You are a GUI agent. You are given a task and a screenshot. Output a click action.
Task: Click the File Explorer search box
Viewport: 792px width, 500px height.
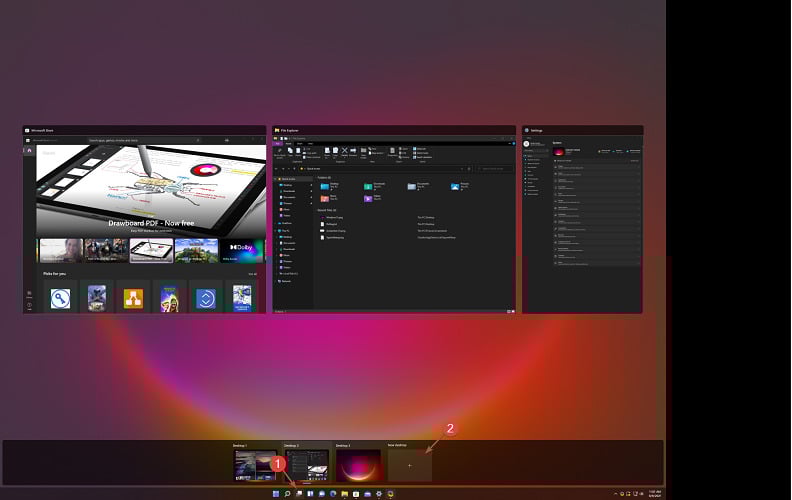click(x=495, y=169)
